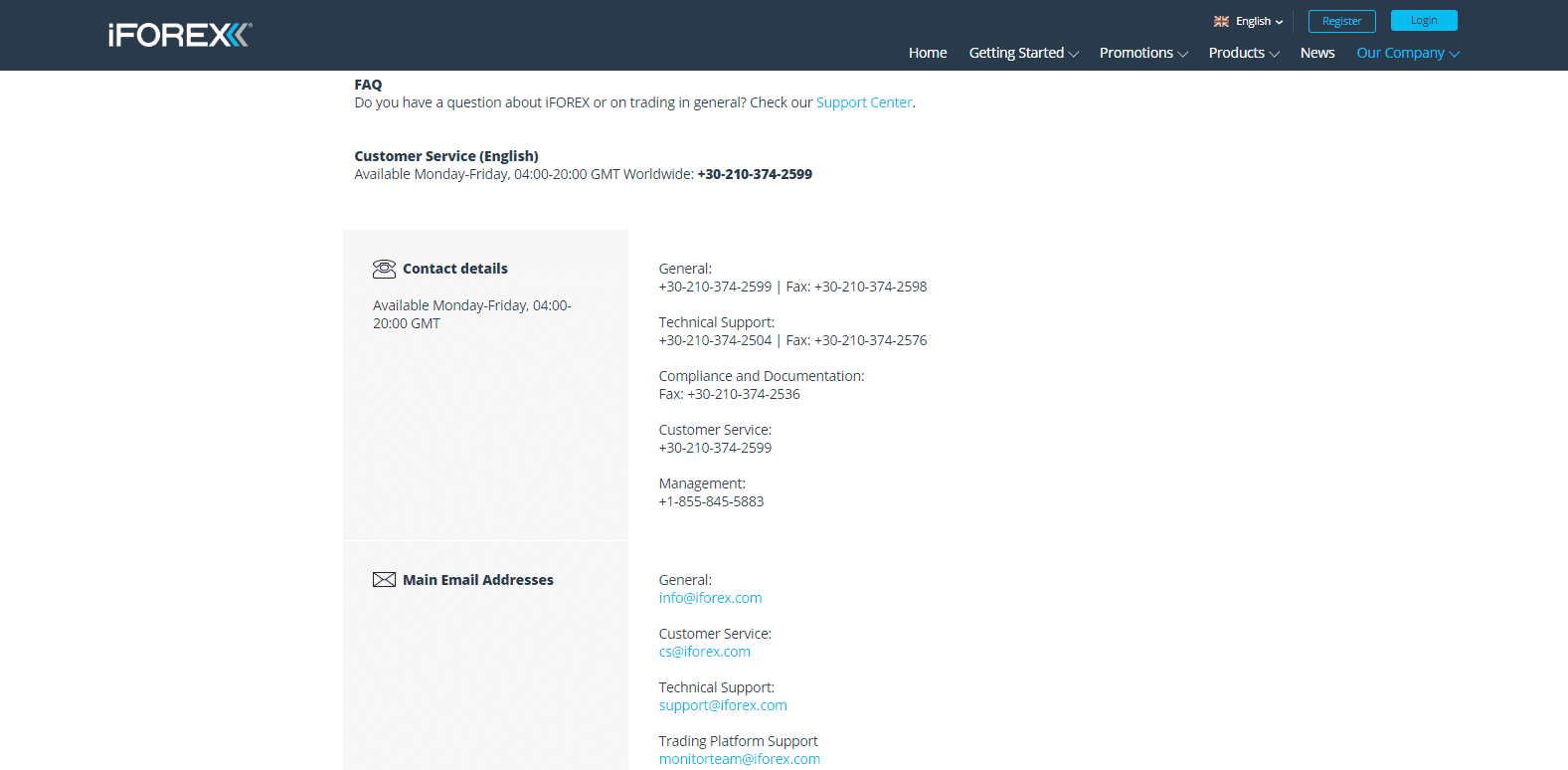Open the Support Center link
This screenshot has height=770, width=1568.
pos(864,102)
